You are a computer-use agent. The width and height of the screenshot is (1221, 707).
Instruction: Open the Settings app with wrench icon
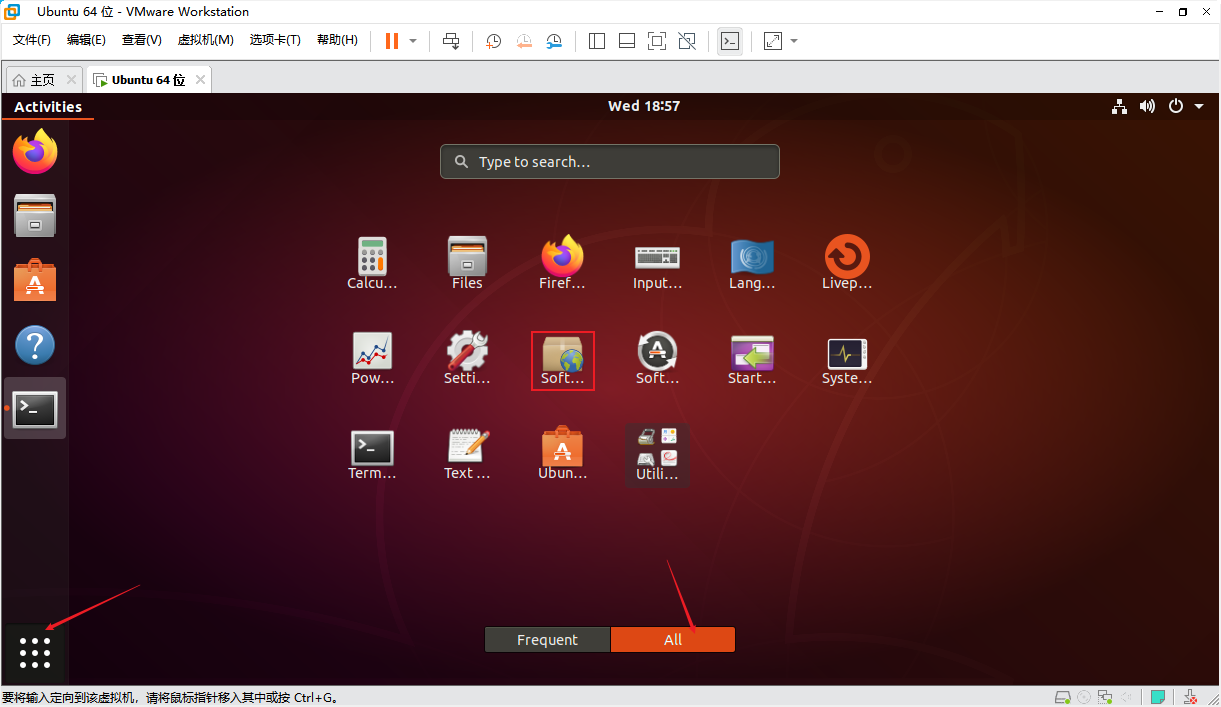pos(467,359)
